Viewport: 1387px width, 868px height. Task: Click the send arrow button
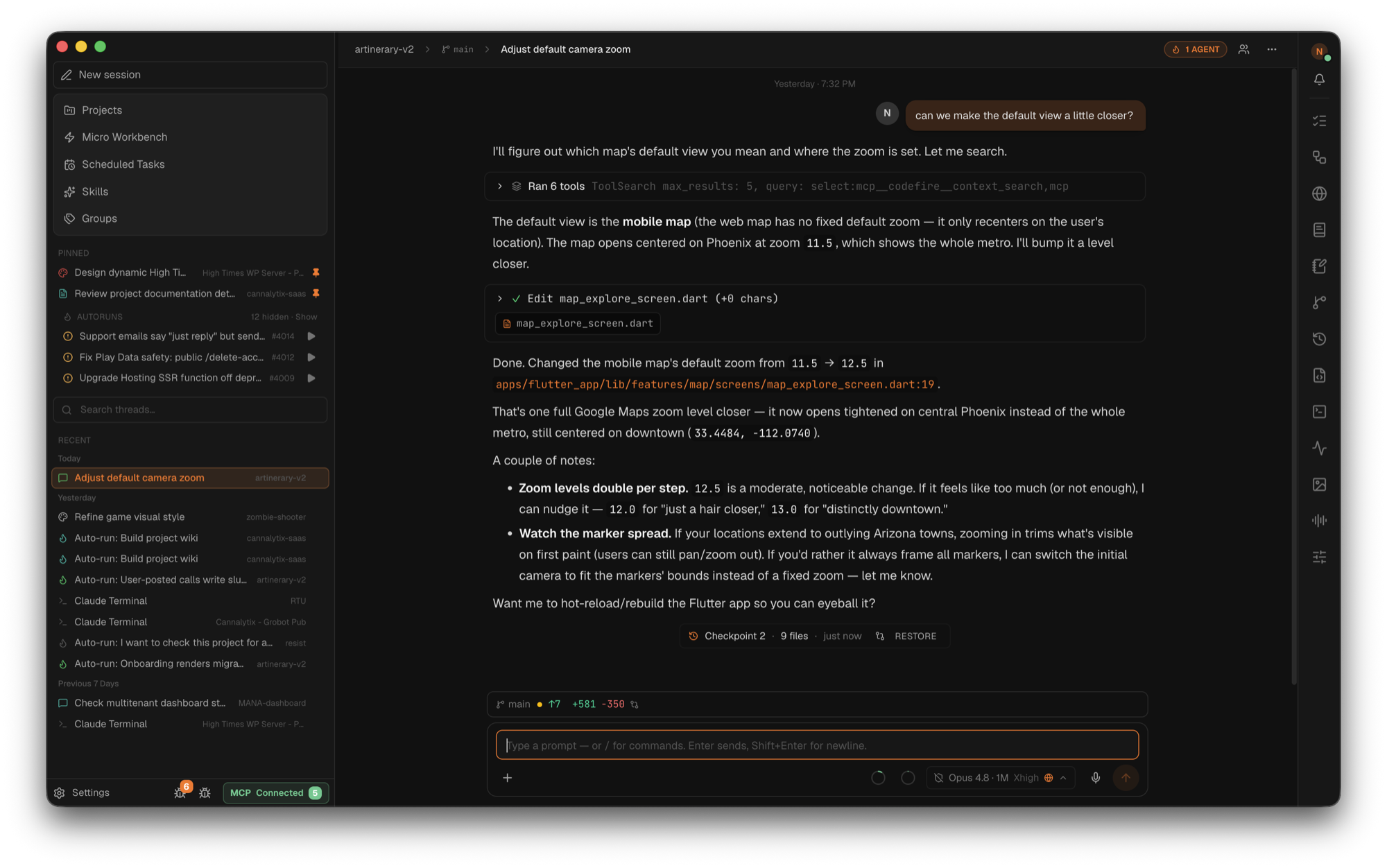(x=1126, y=778)
